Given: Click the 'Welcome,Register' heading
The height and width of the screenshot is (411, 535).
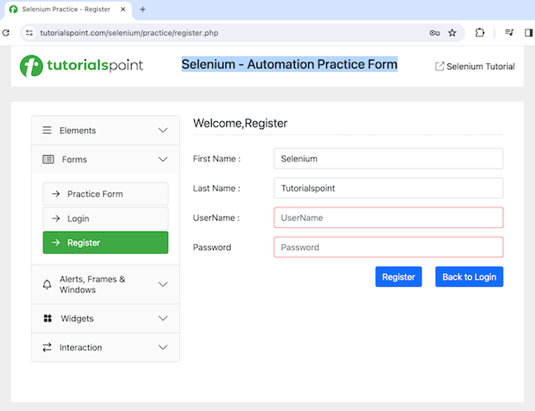Looking at the screenshot, I should (240, 123).
